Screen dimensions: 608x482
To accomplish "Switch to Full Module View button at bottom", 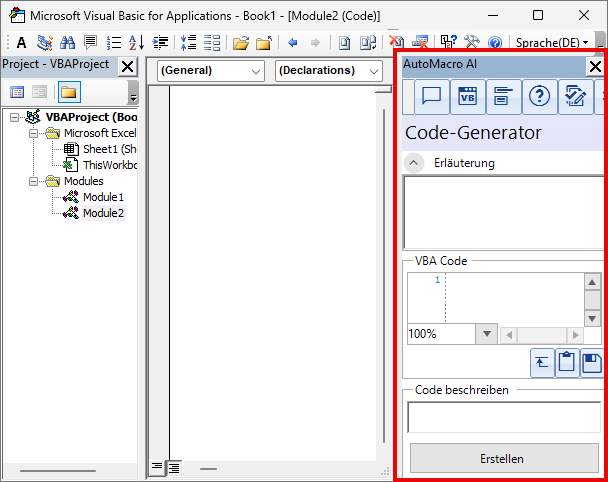I will (174, 468).
